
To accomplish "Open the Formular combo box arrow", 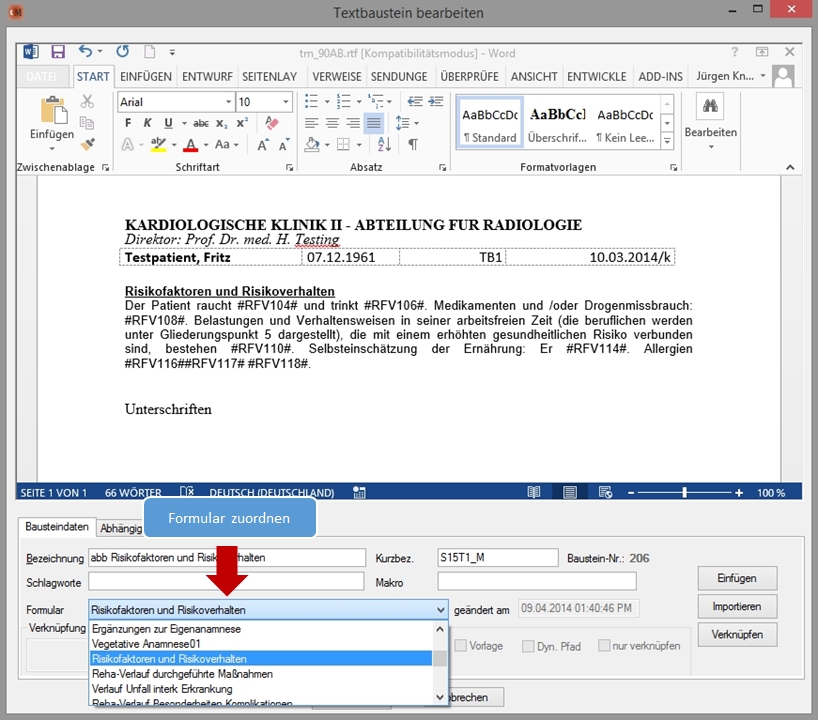I will tap(441, 609).
